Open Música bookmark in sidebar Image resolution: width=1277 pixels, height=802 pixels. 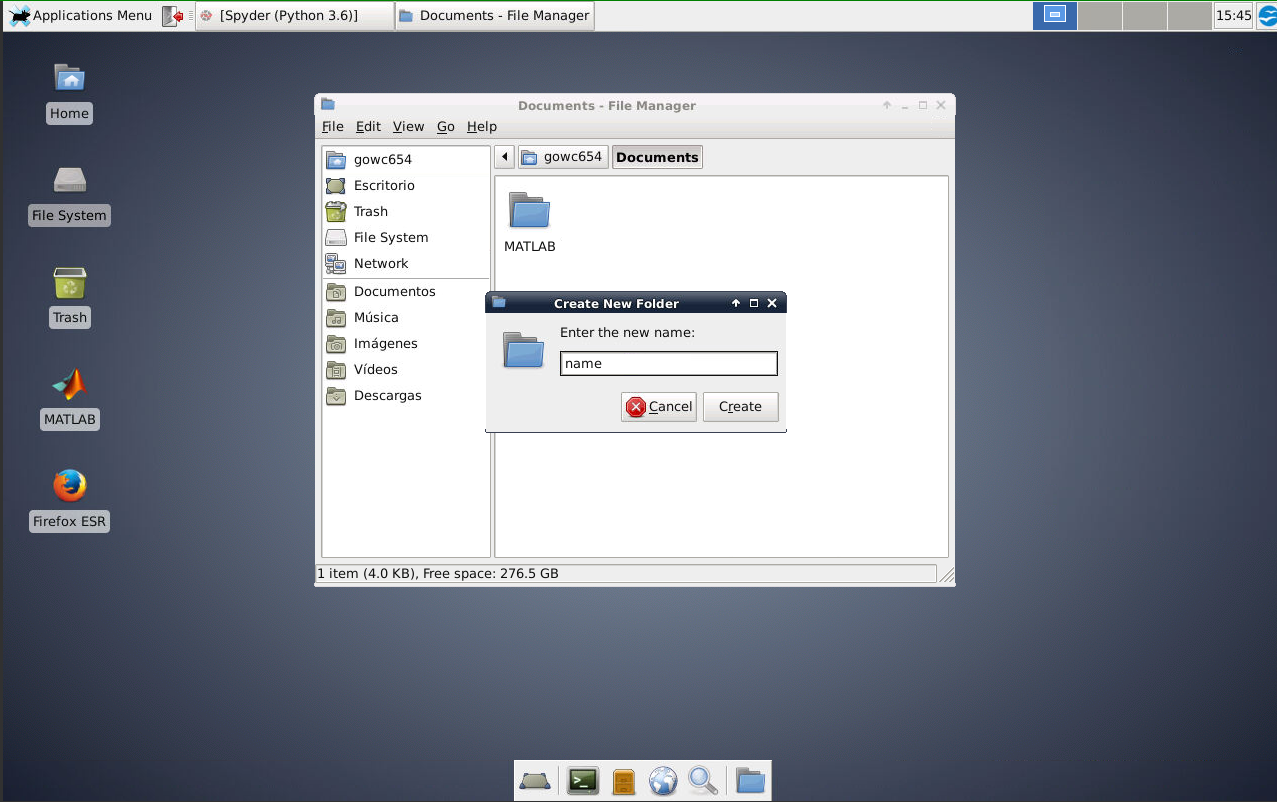point(406,317)
